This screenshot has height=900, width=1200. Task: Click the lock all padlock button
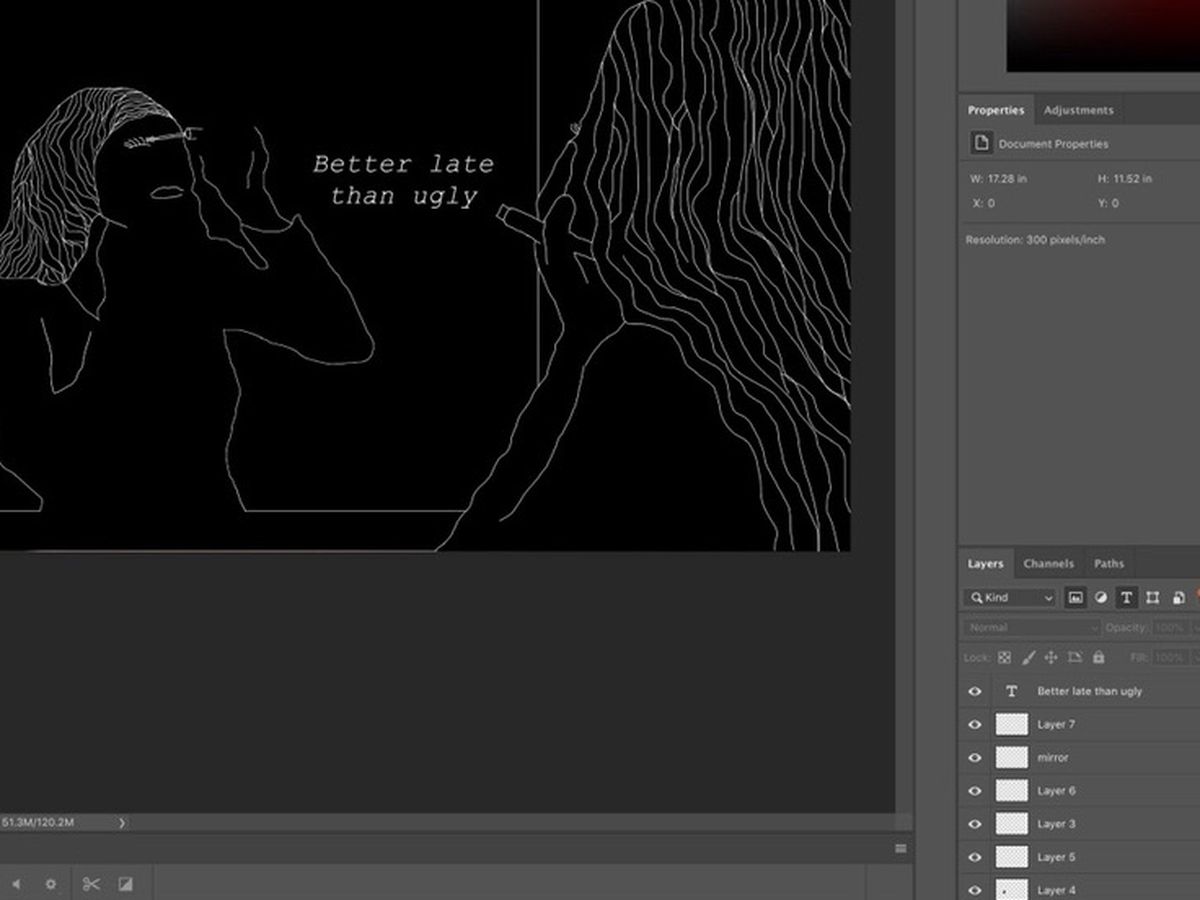[x=1099, y=658]
